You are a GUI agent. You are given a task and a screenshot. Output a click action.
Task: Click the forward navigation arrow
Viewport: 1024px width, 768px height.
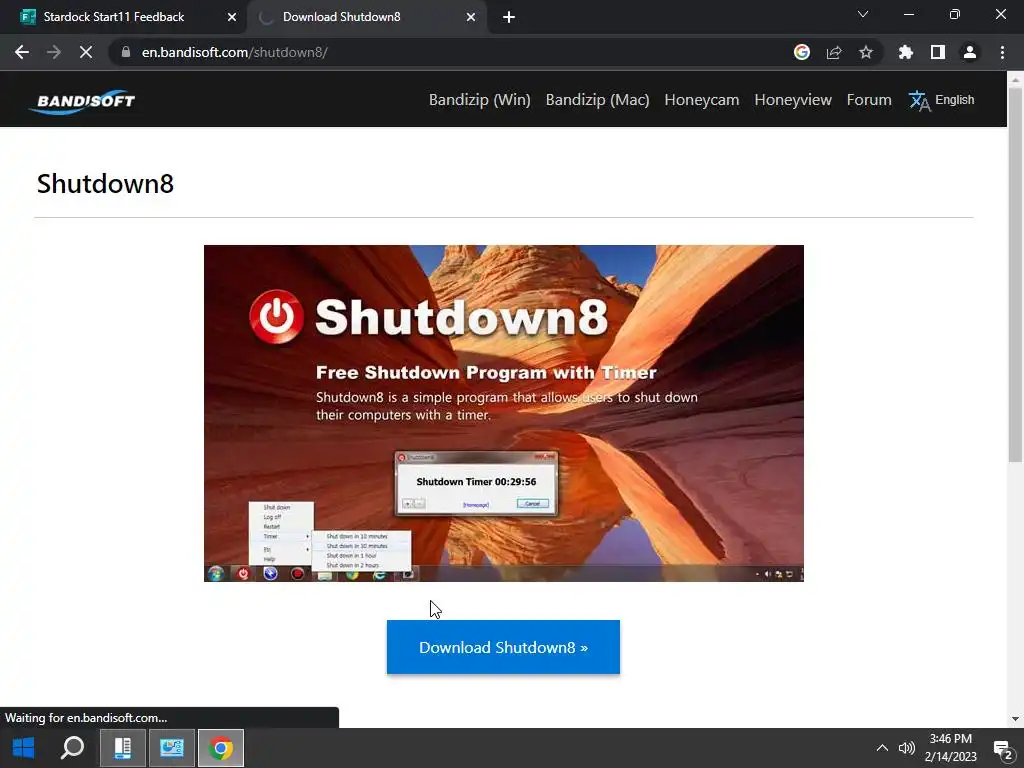point(54,52)
